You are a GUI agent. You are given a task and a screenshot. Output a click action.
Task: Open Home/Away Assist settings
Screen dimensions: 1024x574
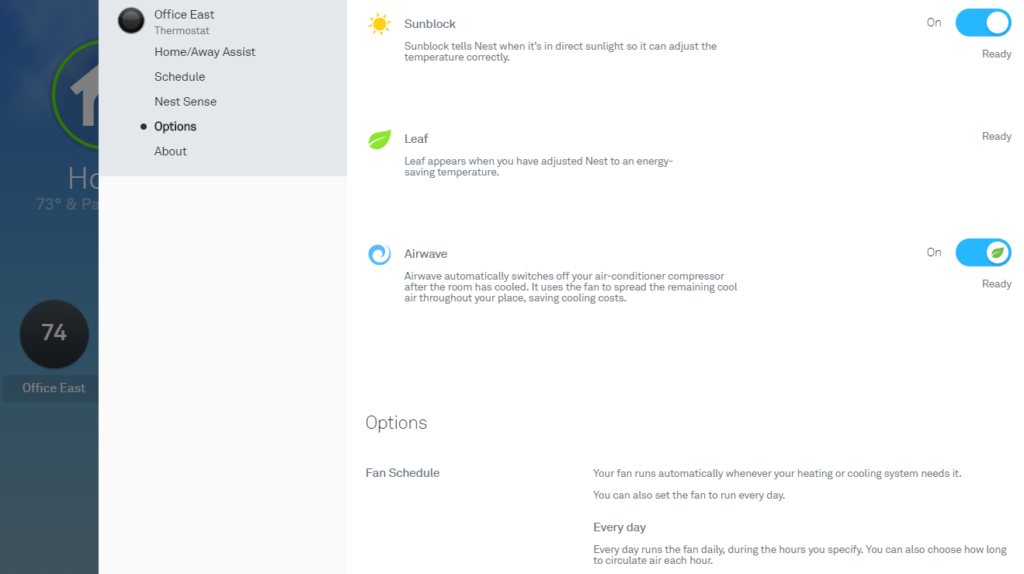204,52
